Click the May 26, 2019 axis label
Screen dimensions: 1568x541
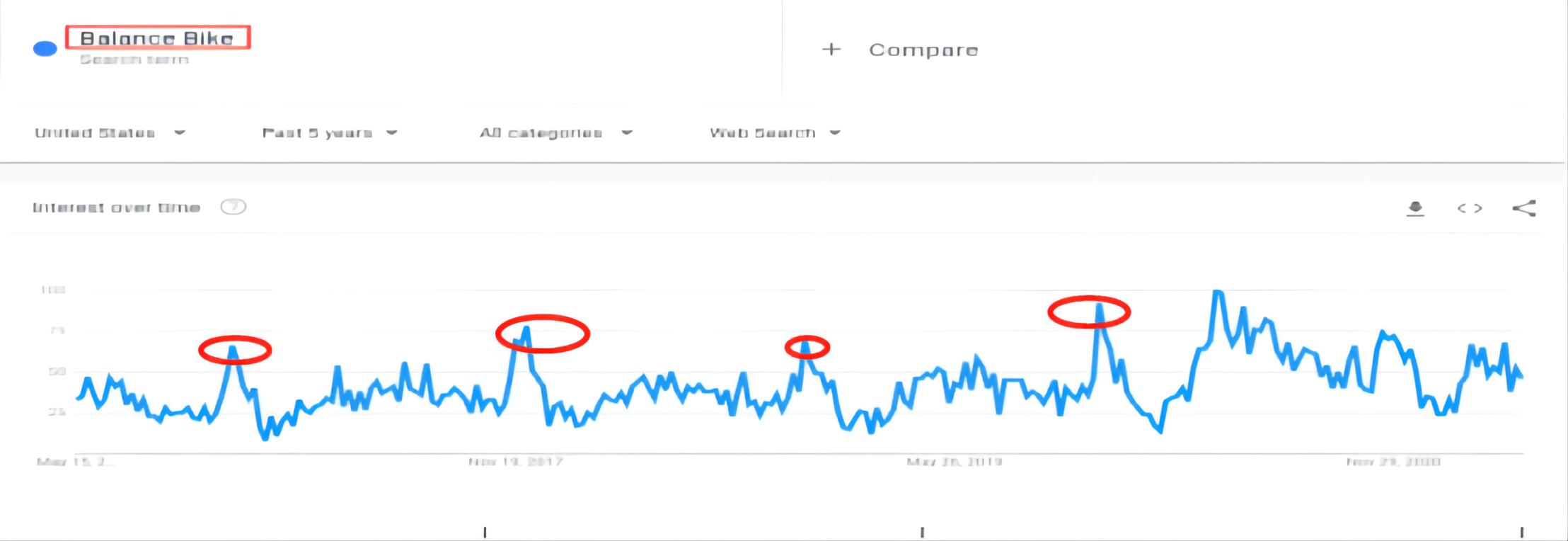(954, 462)
